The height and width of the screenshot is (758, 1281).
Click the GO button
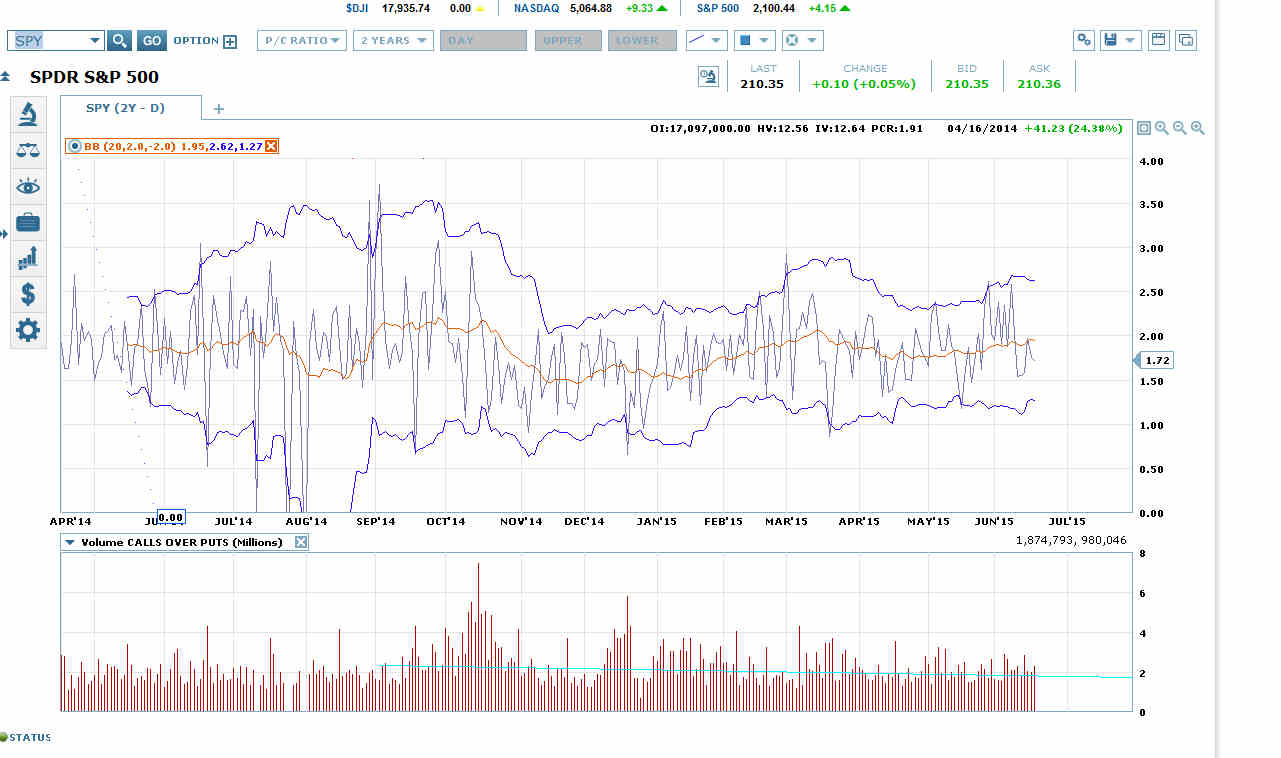point(152,41)
